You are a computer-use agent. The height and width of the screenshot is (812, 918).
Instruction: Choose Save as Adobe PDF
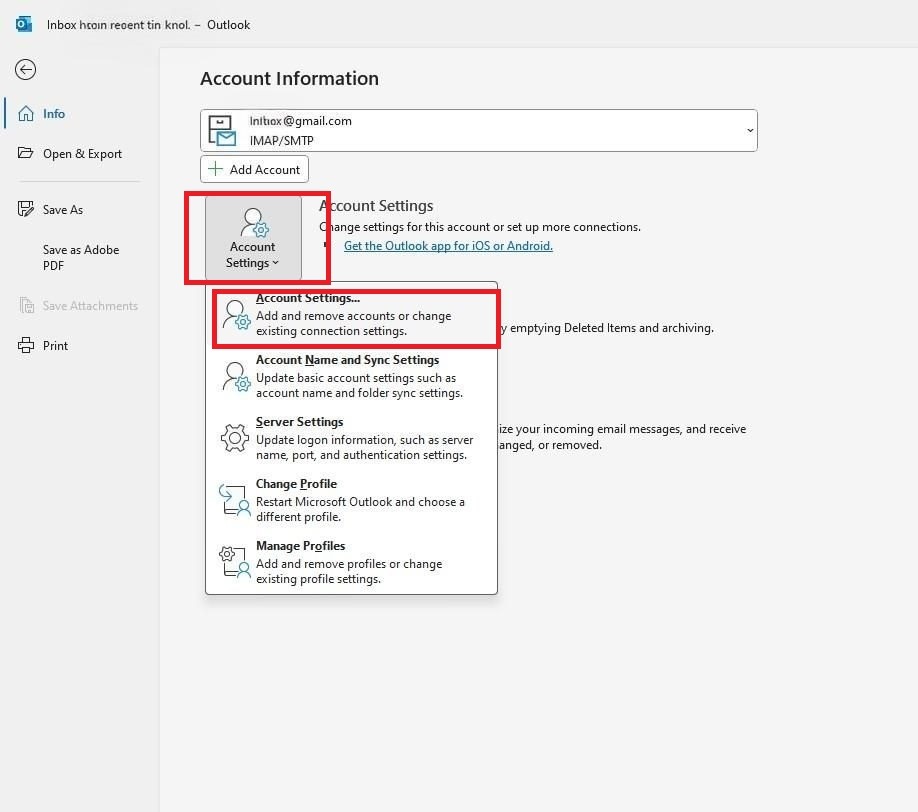coord(81,258)
